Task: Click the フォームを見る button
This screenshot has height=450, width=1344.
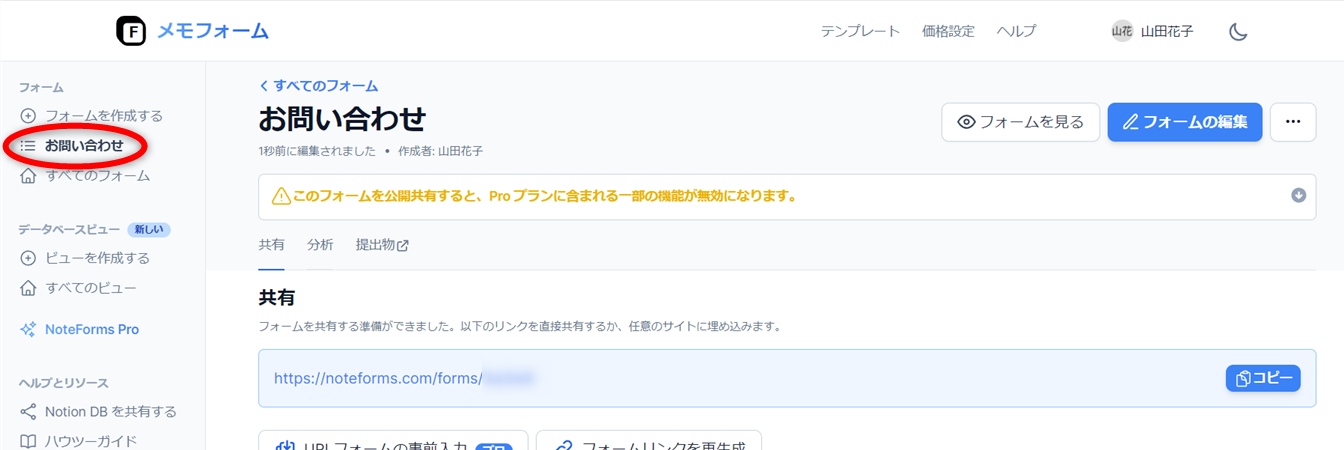Action: coord(1020,122)
